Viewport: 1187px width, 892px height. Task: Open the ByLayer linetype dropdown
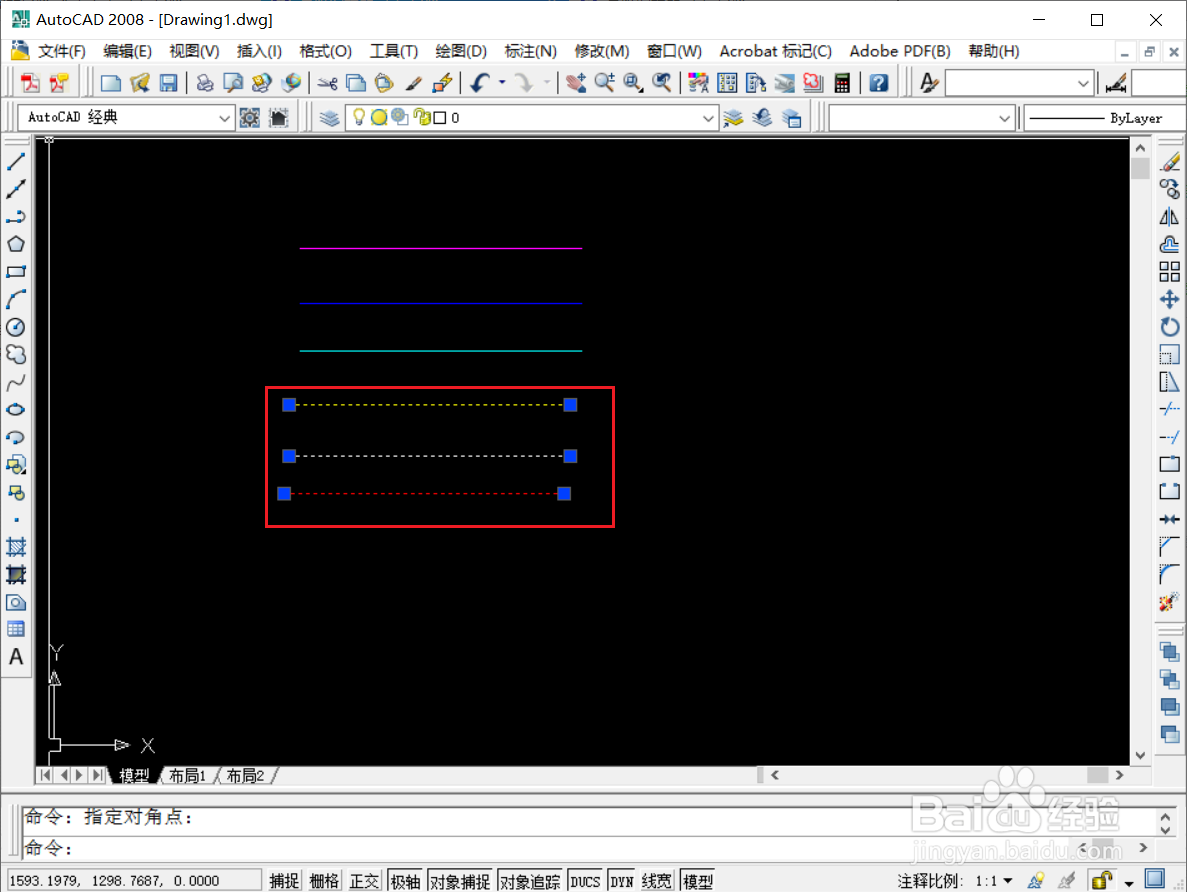point(1105,118)
